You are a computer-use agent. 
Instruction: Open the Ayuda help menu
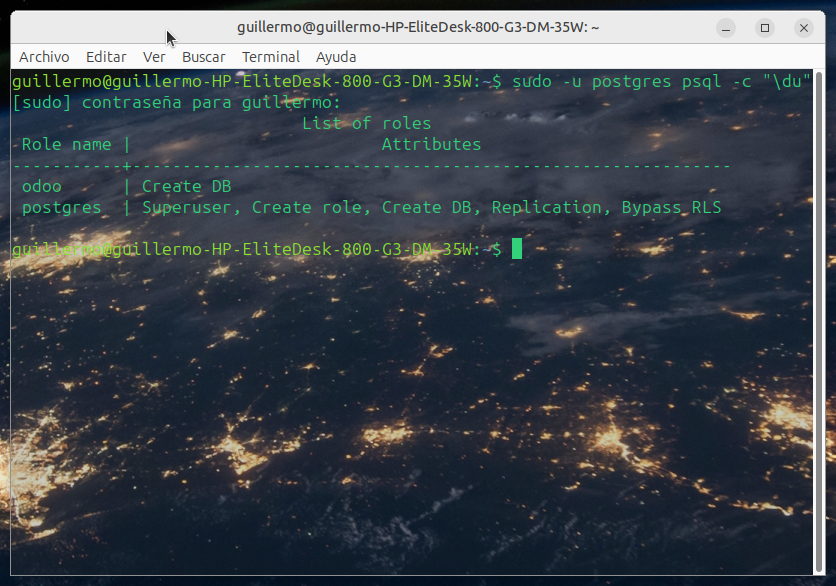pos(336,57)
